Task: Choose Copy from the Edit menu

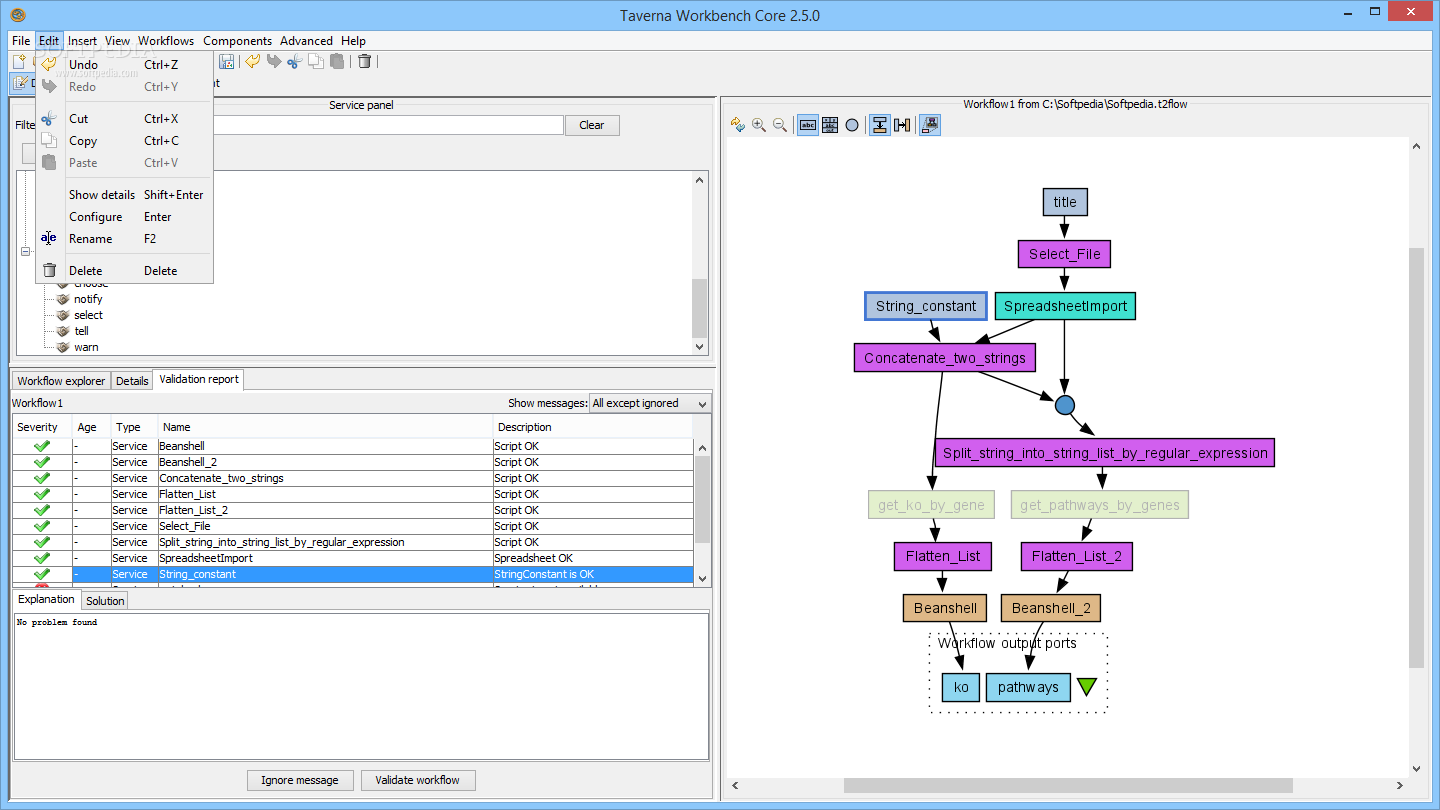Action: click(124, 140)
